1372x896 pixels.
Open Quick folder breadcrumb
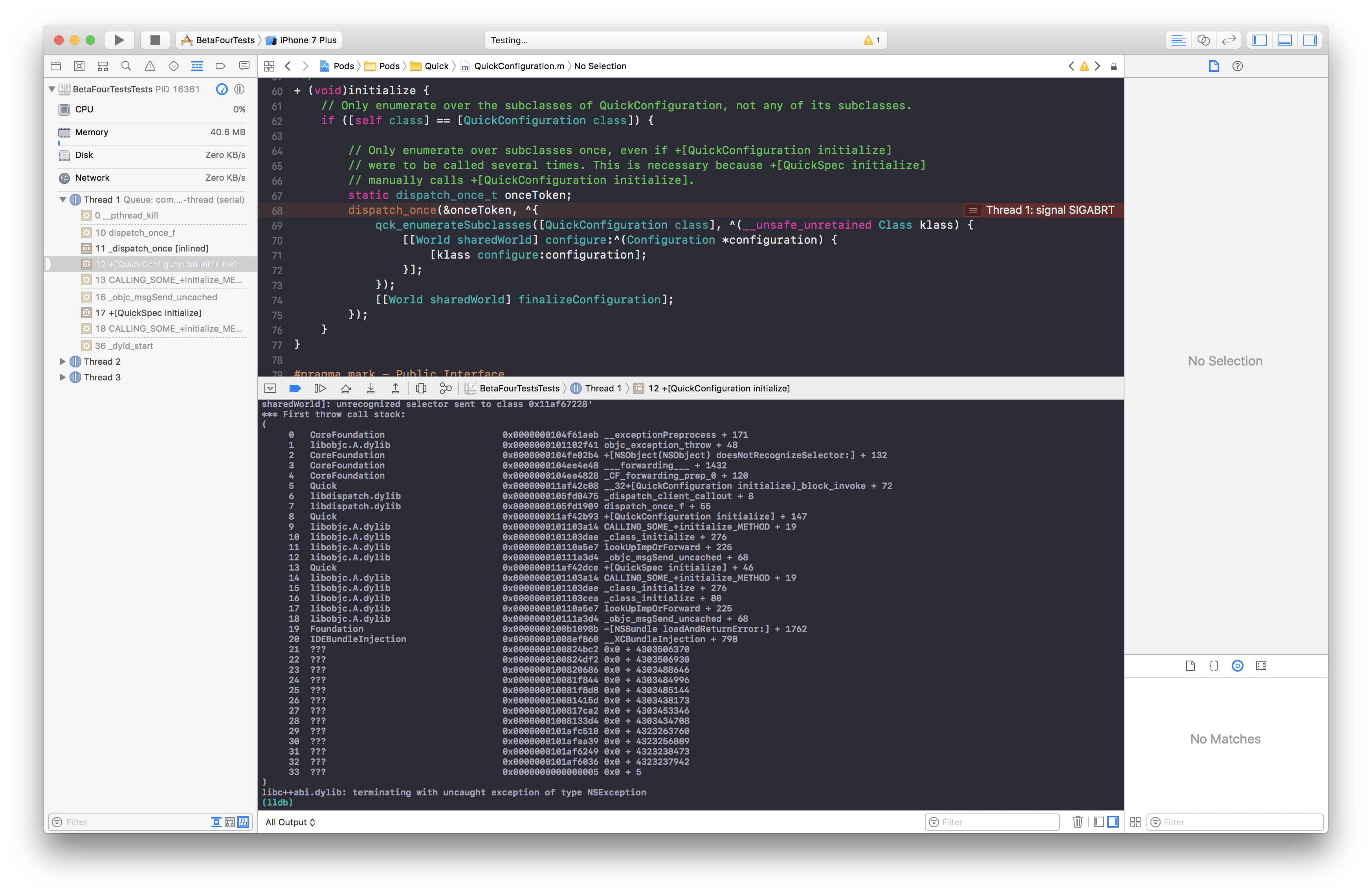point(429,66)
